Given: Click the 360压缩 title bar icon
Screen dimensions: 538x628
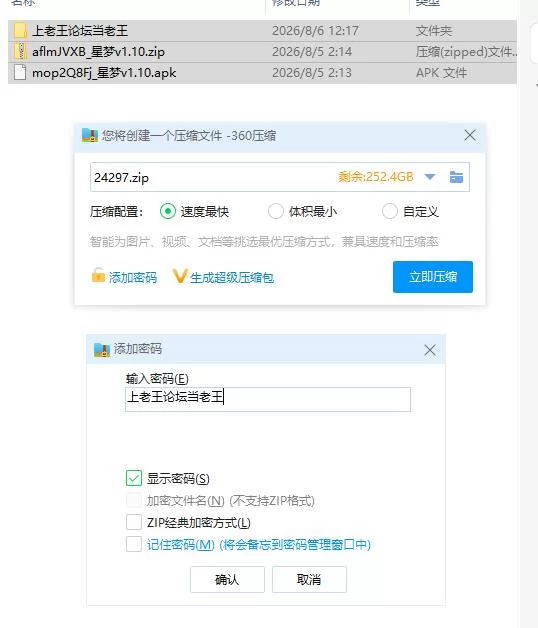Looking at the screenshot, I should click(90, 135).
